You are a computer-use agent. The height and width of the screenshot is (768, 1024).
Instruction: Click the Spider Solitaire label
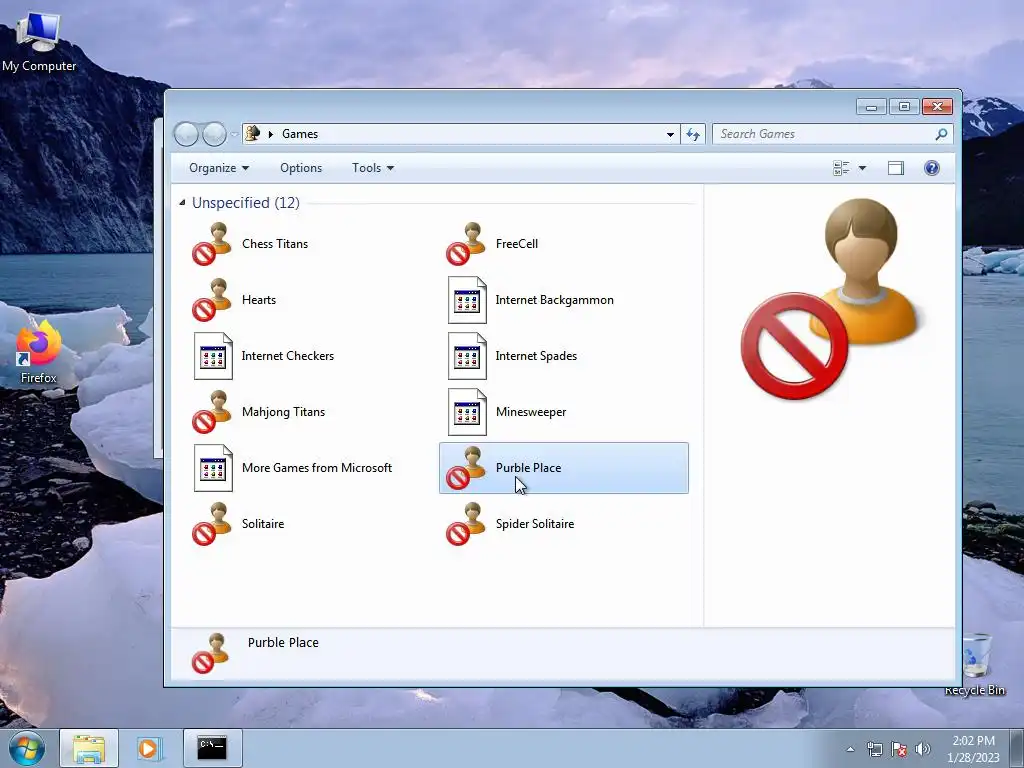535,524
